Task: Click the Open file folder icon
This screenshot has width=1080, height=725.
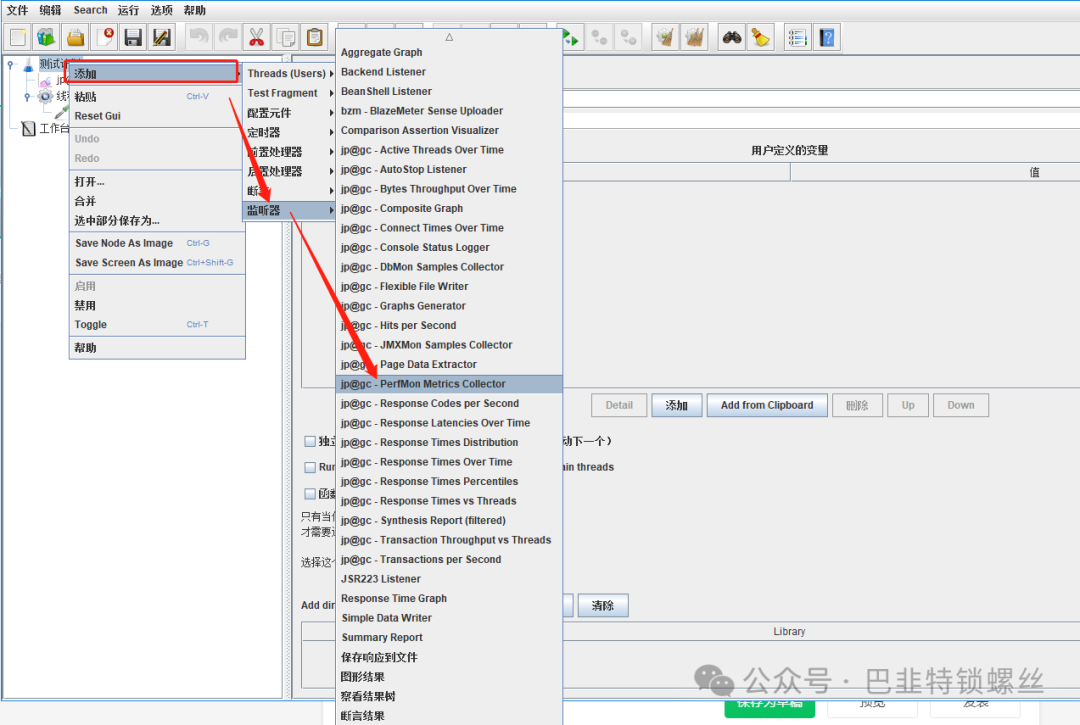Action: (x=76, y=37)
